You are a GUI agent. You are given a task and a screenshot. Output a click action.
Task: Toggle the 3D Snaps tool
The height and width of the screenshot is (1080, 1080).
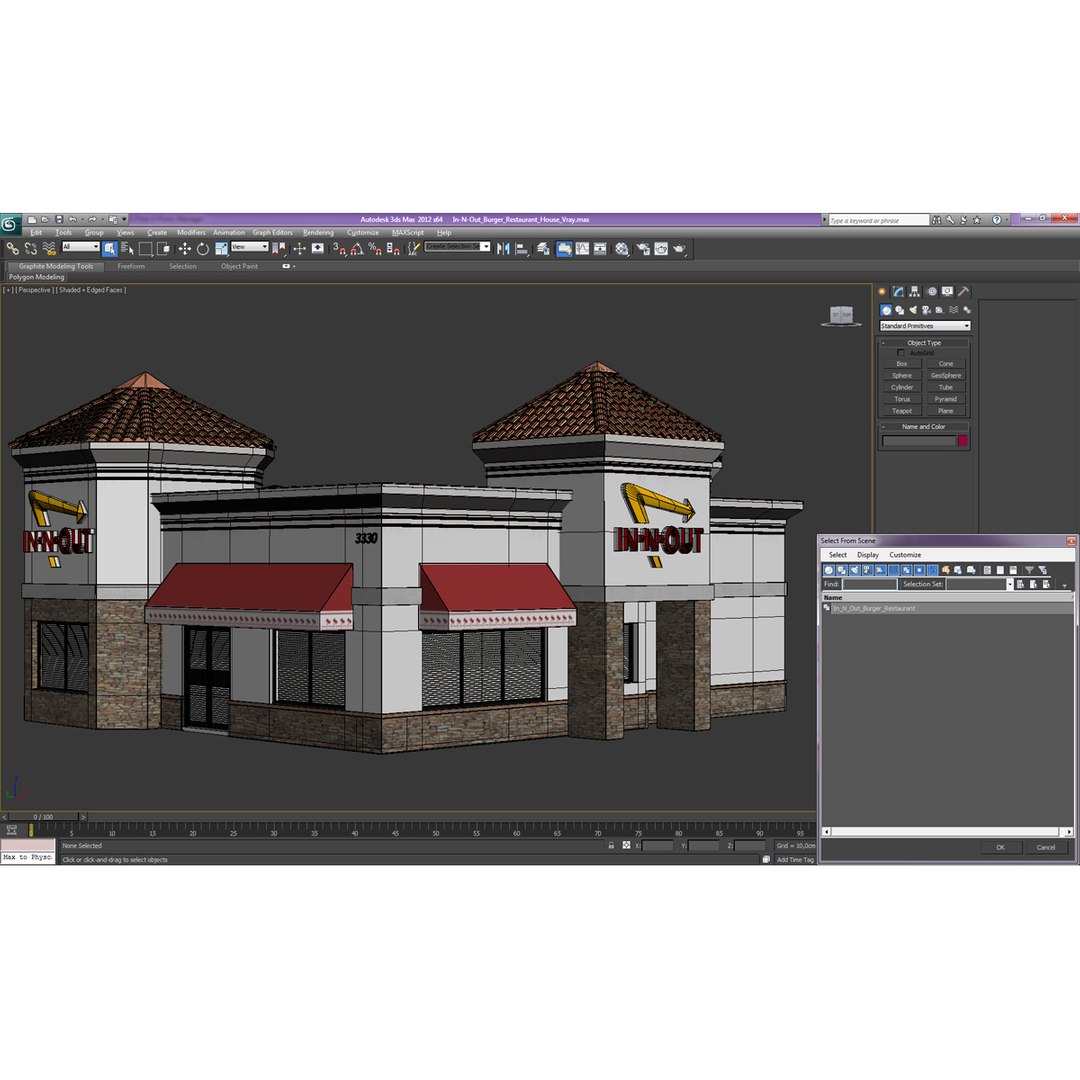coord(339,249)
